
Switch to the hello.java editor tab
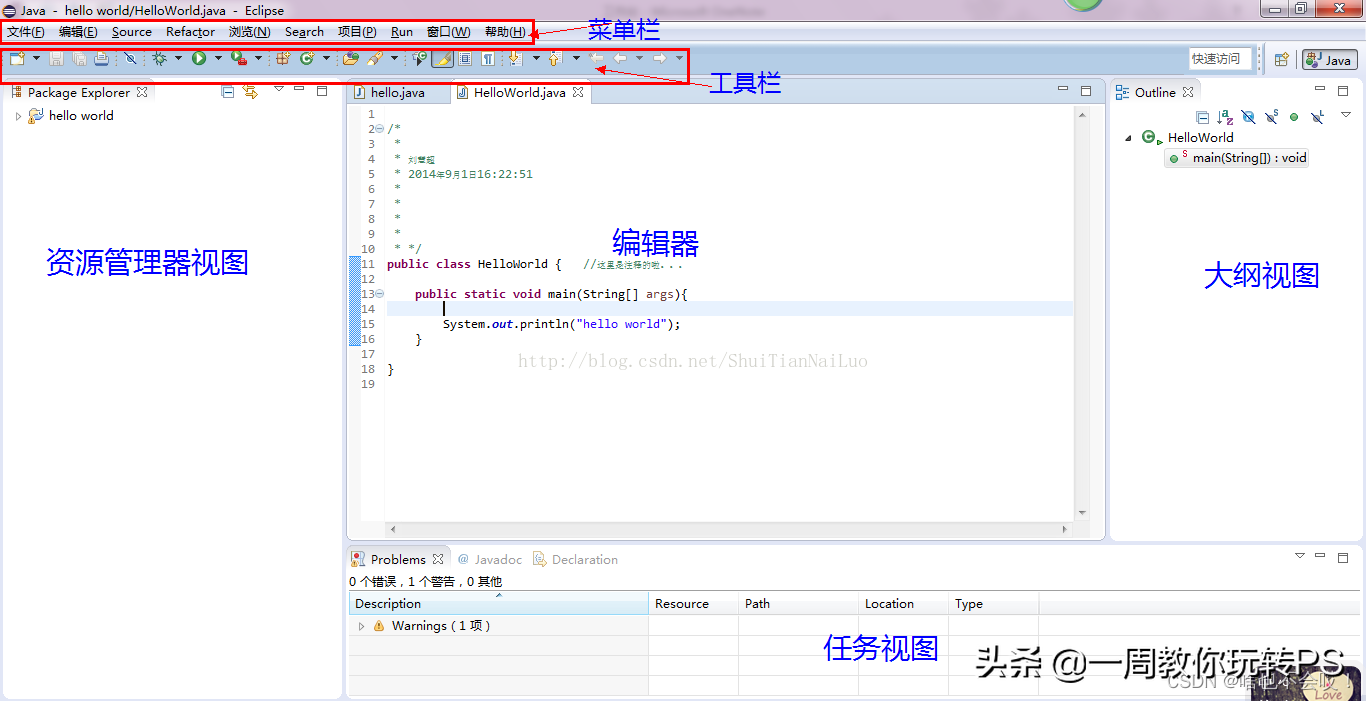[x=398, y=92]
